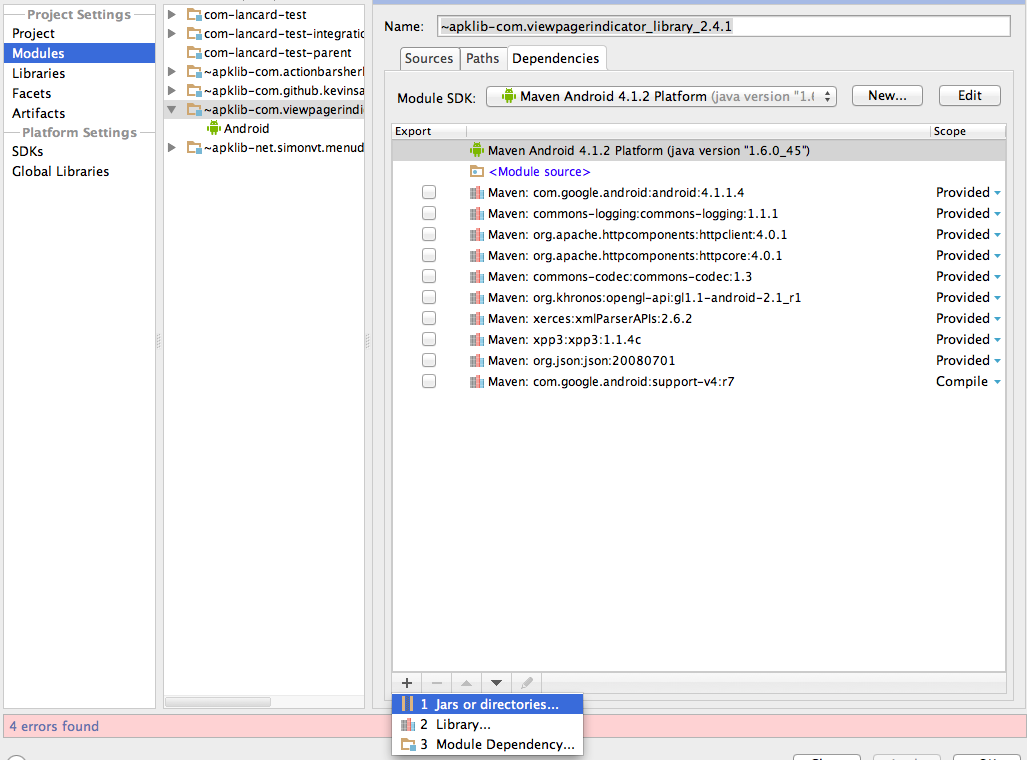Change the Compile scope of support-v4:r7
Image resolution: width=1027 pixels, height=760 pixels.
click(967, 381)
